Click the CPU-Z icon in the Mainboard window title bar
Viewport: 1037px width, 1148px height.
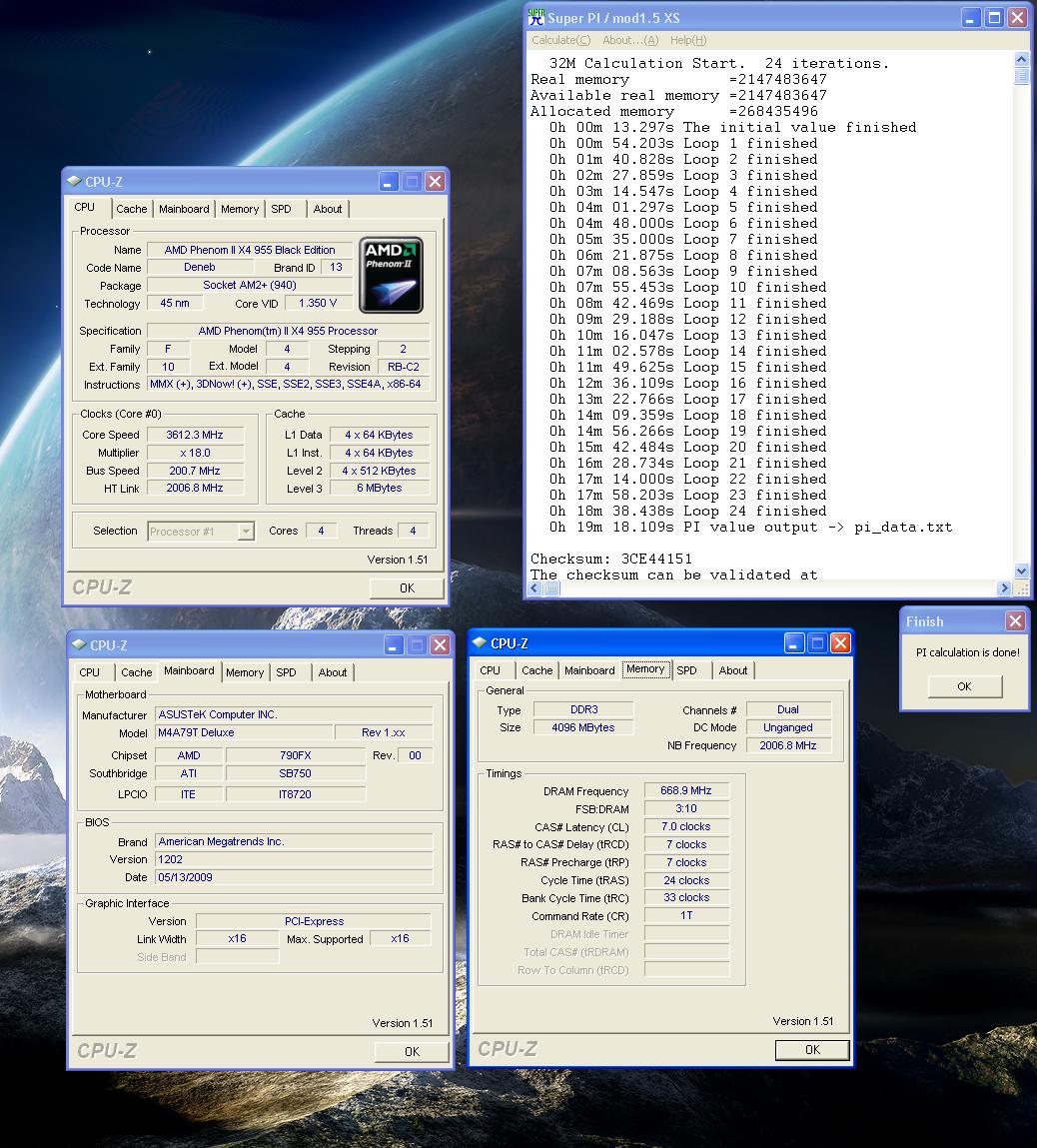[79, 645]
